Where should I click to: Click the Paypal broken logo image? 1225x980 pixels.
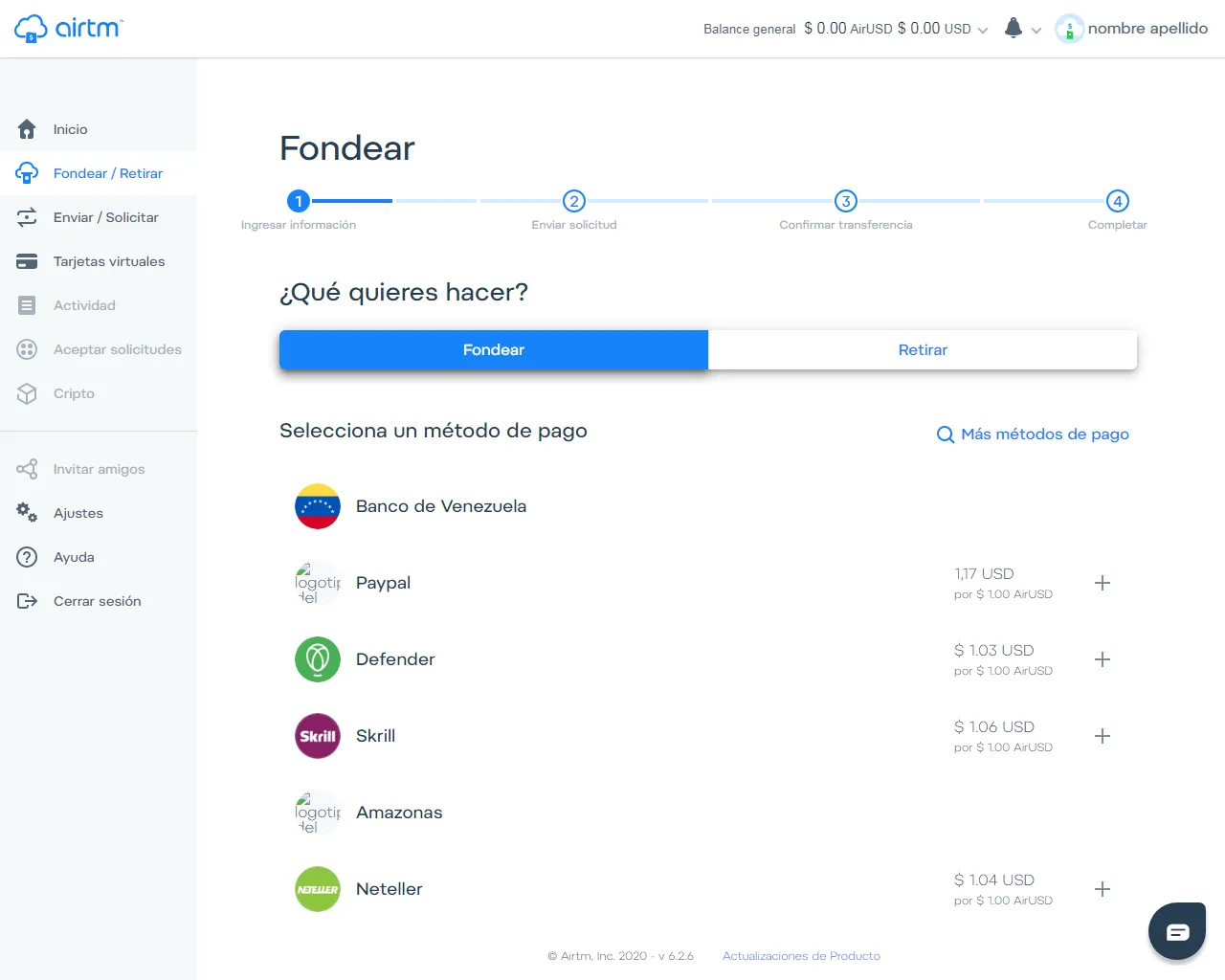[318, 583]
